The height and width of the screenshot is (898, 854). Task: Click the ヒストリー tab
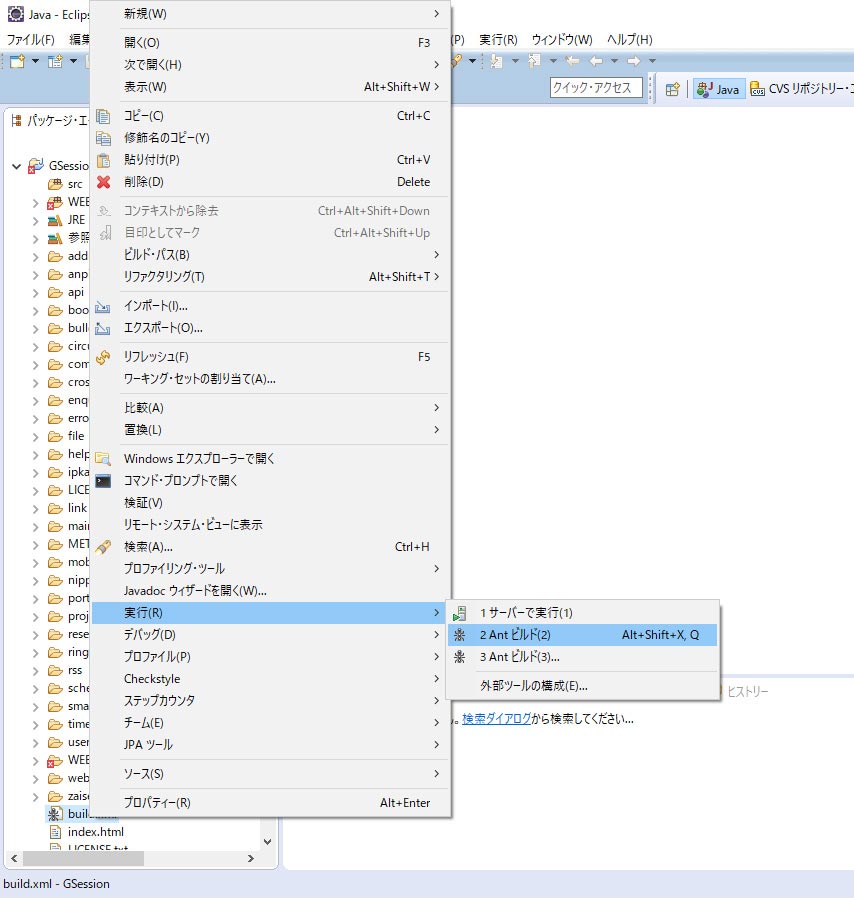pos(747,692)
